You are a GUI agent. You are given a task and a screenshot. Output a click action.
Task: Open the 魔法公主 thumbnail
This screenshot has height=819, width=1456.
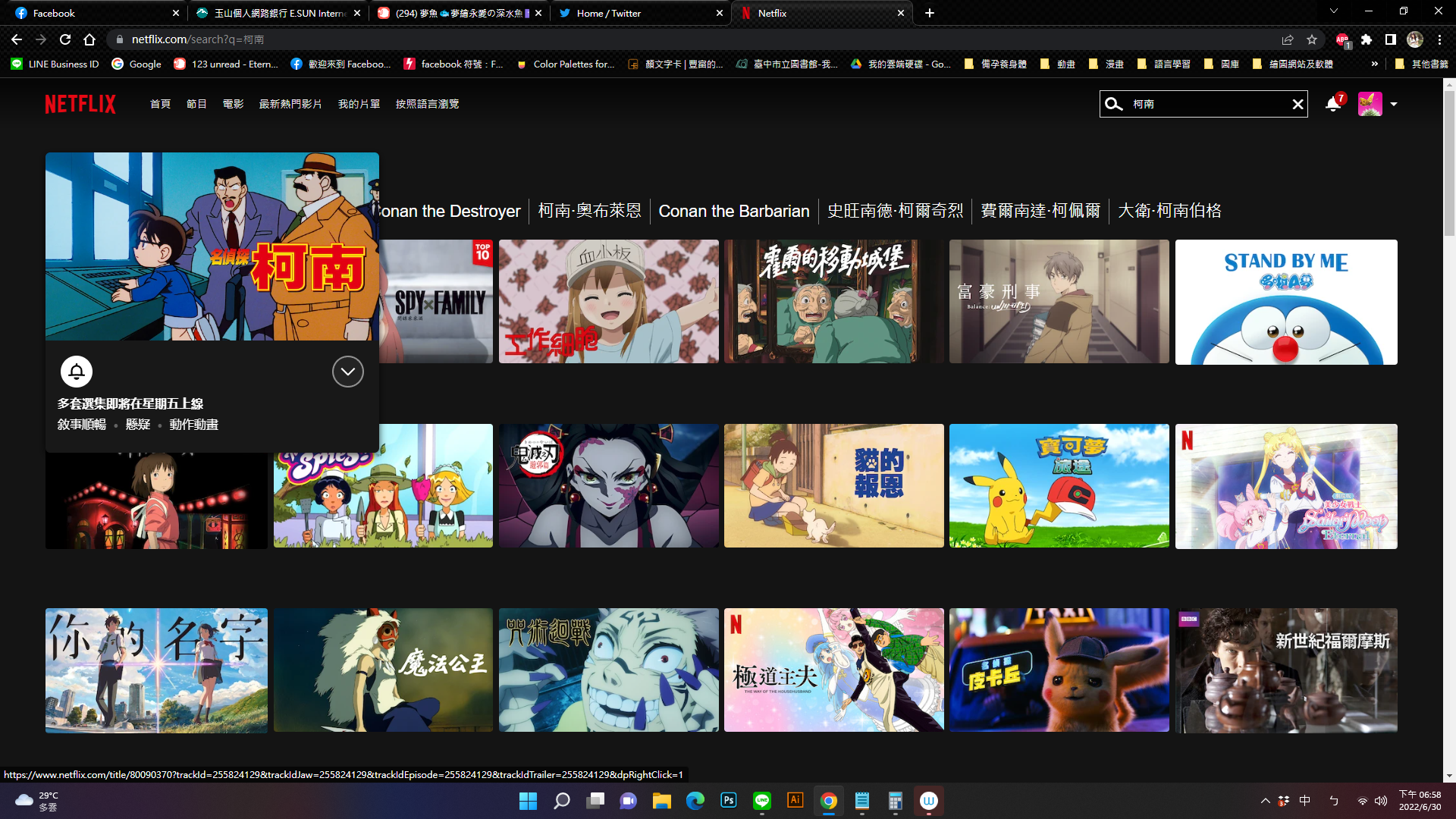(383, 670)
